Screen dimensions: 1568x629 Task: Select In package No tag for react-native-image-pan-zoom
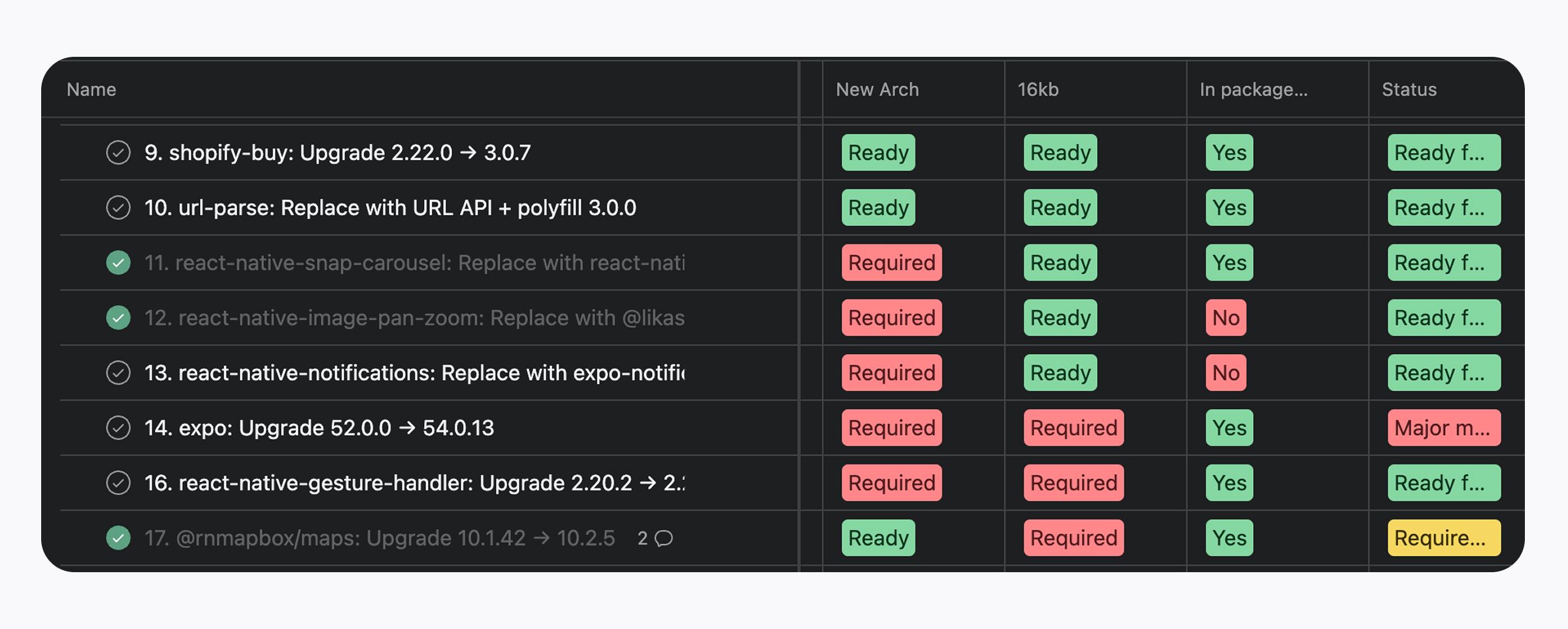click(x=1226, y=317)
